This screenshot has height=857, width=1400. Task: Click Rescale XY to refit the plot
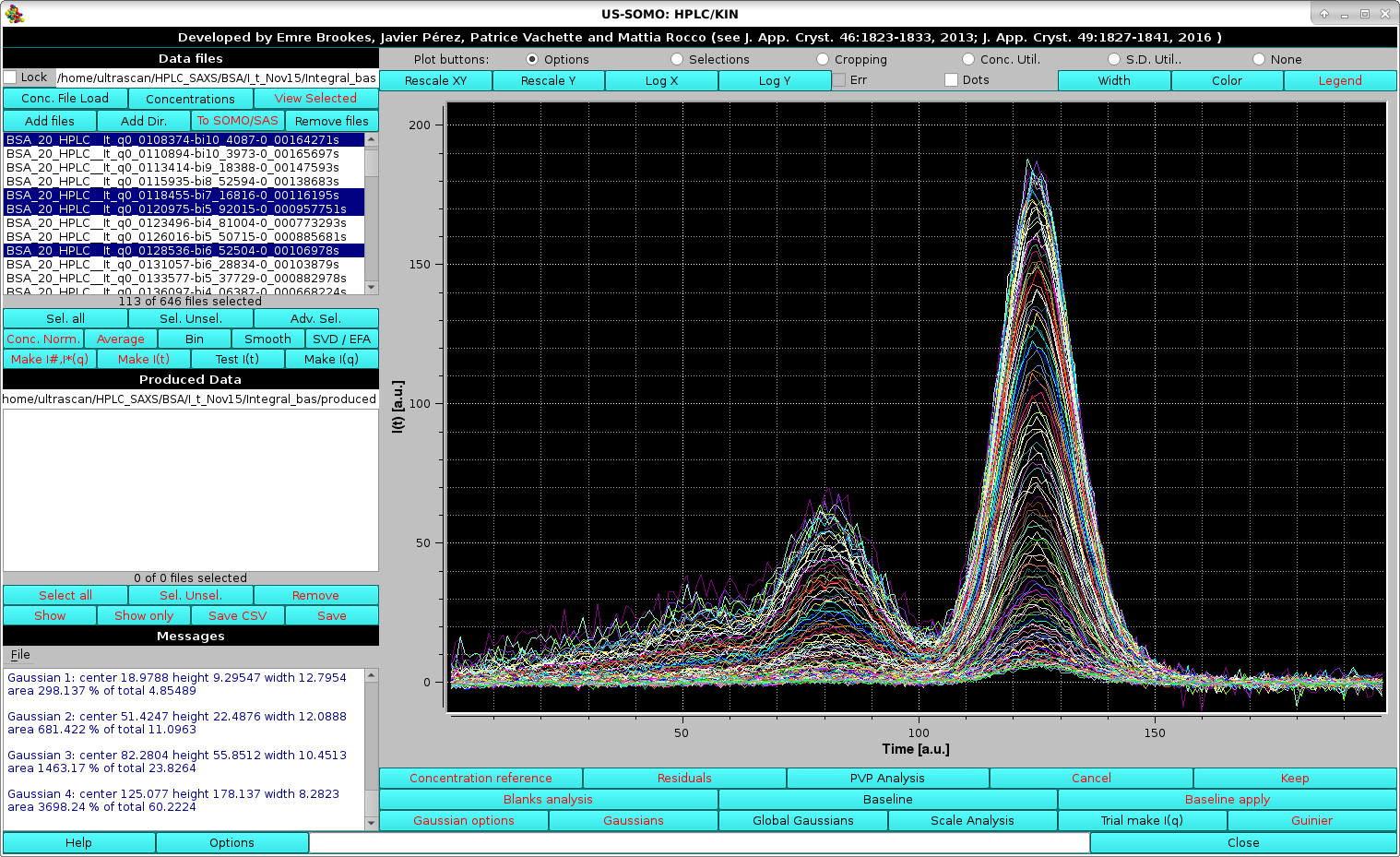pos(435,80)
